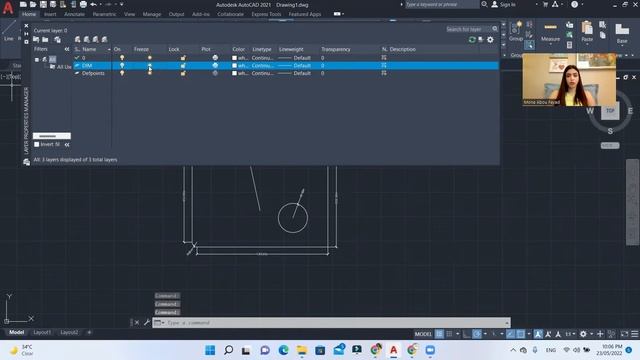
Task: Click the New Layer icon in layer manager
Action: click(x=78, y=39)
